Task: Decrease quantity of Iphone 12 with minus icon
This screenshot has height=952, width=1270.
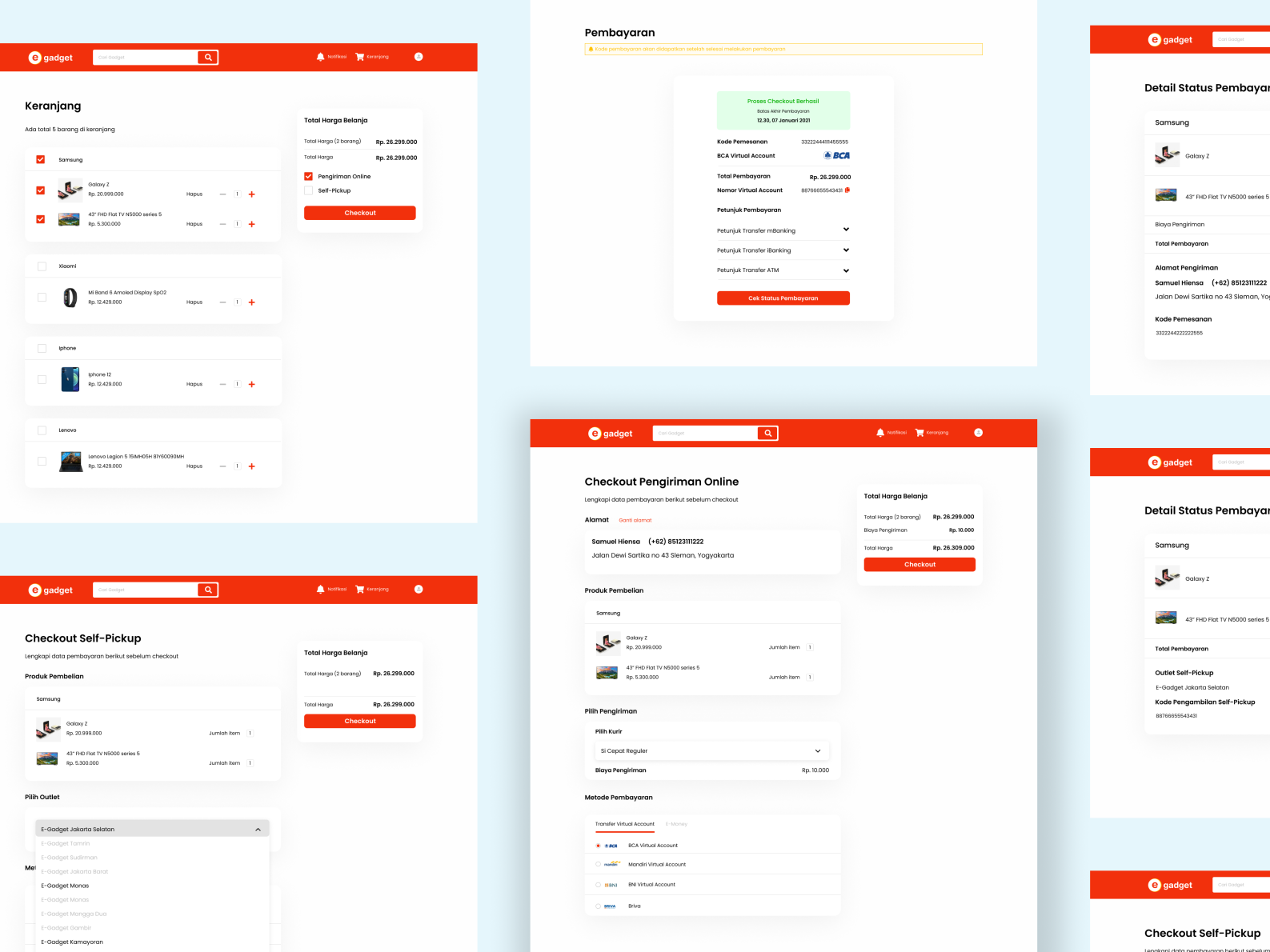Action: (222, 385)
